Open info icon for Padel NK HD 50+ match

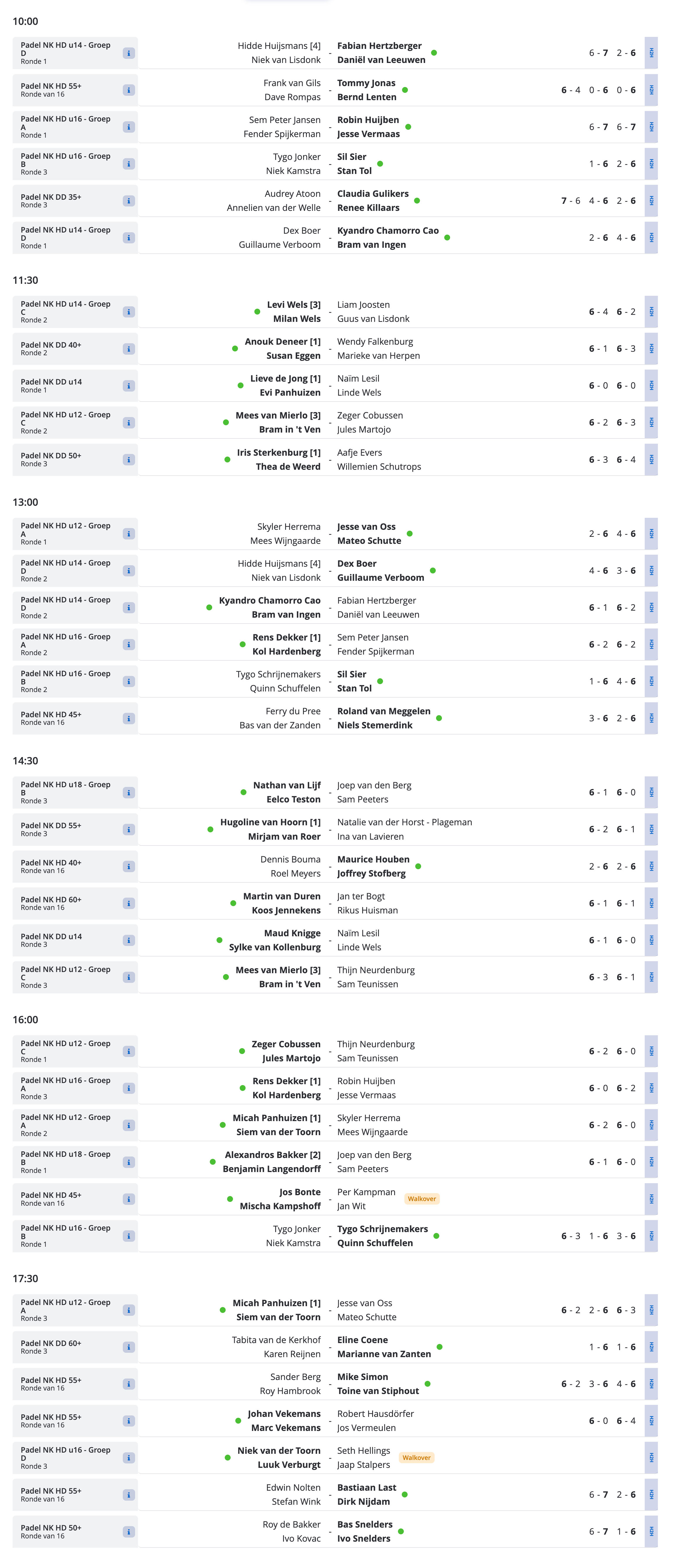click(128, 1531)
